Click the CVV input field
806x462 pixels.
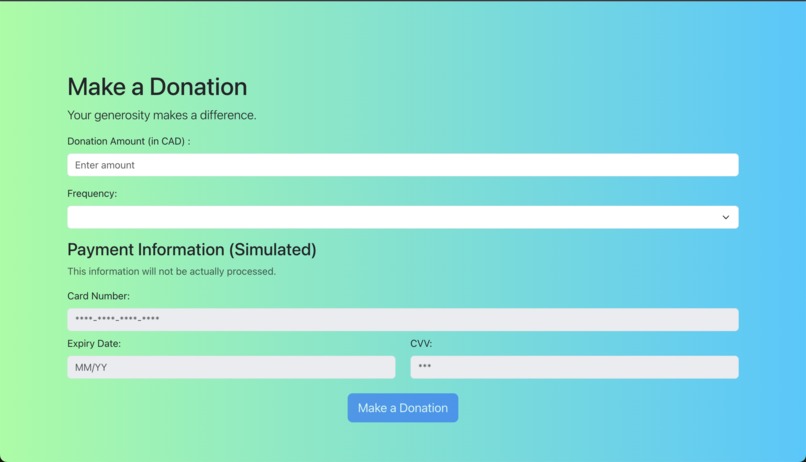574,367
